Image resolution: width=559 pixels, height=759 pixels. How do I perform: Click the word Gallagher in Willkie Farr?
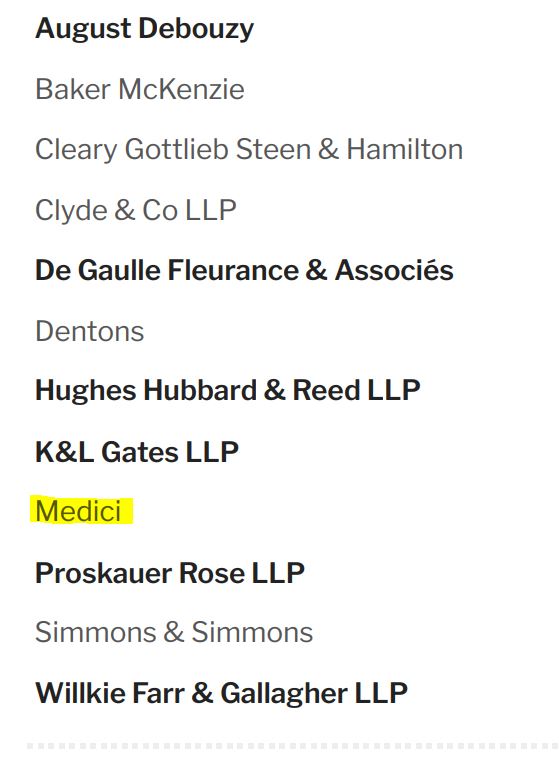284,694
